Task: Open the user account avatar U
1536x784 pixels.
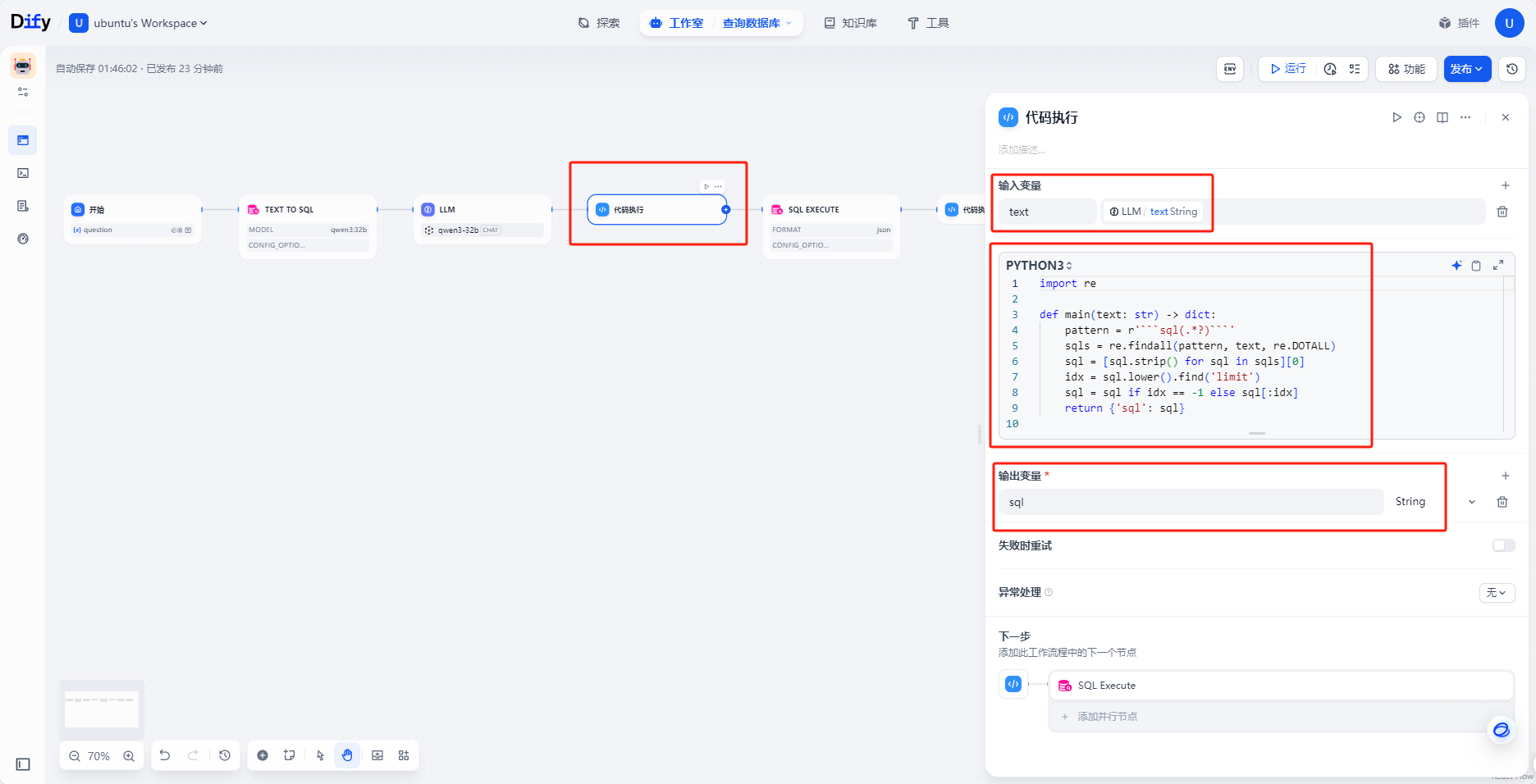Action: click(x=1510, y=23)
